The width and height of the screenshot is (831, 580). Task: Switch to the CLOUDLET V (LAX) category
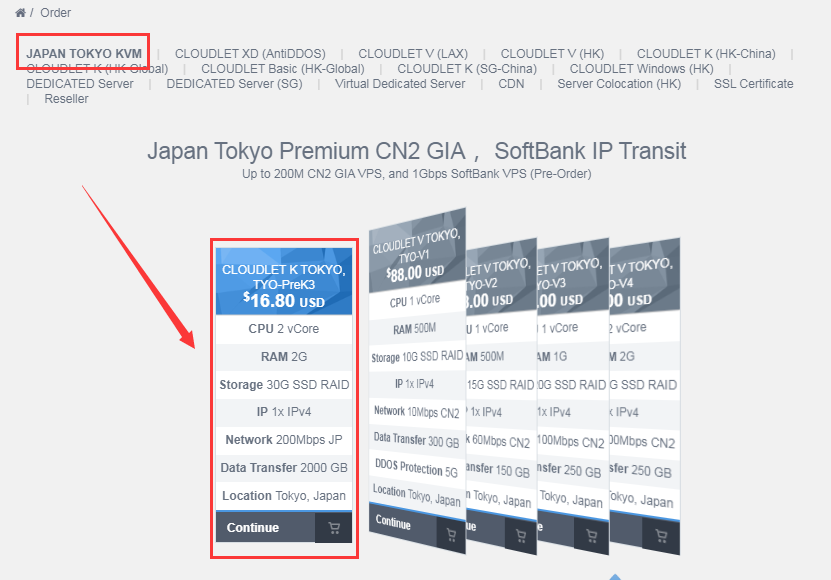point(413,54)
